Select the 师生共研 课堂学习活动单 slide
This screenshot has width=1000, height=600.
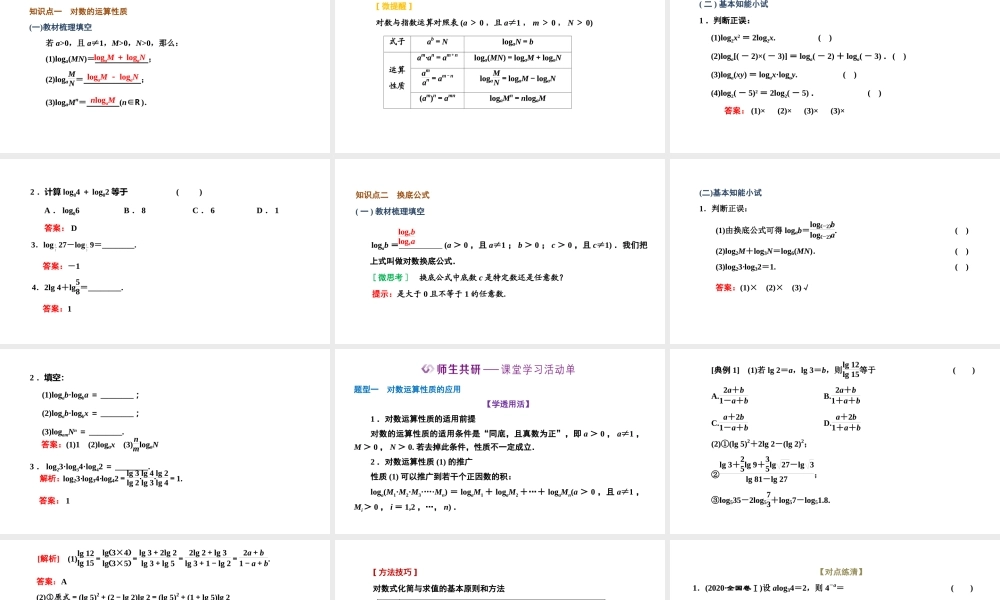click(500, 441)
